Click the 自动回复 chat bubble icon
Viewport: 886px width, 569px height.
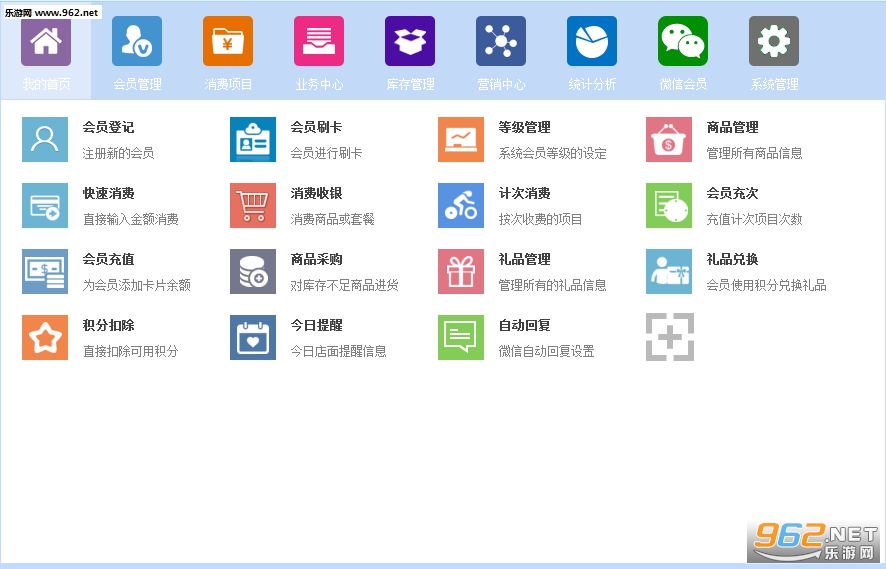461,337
